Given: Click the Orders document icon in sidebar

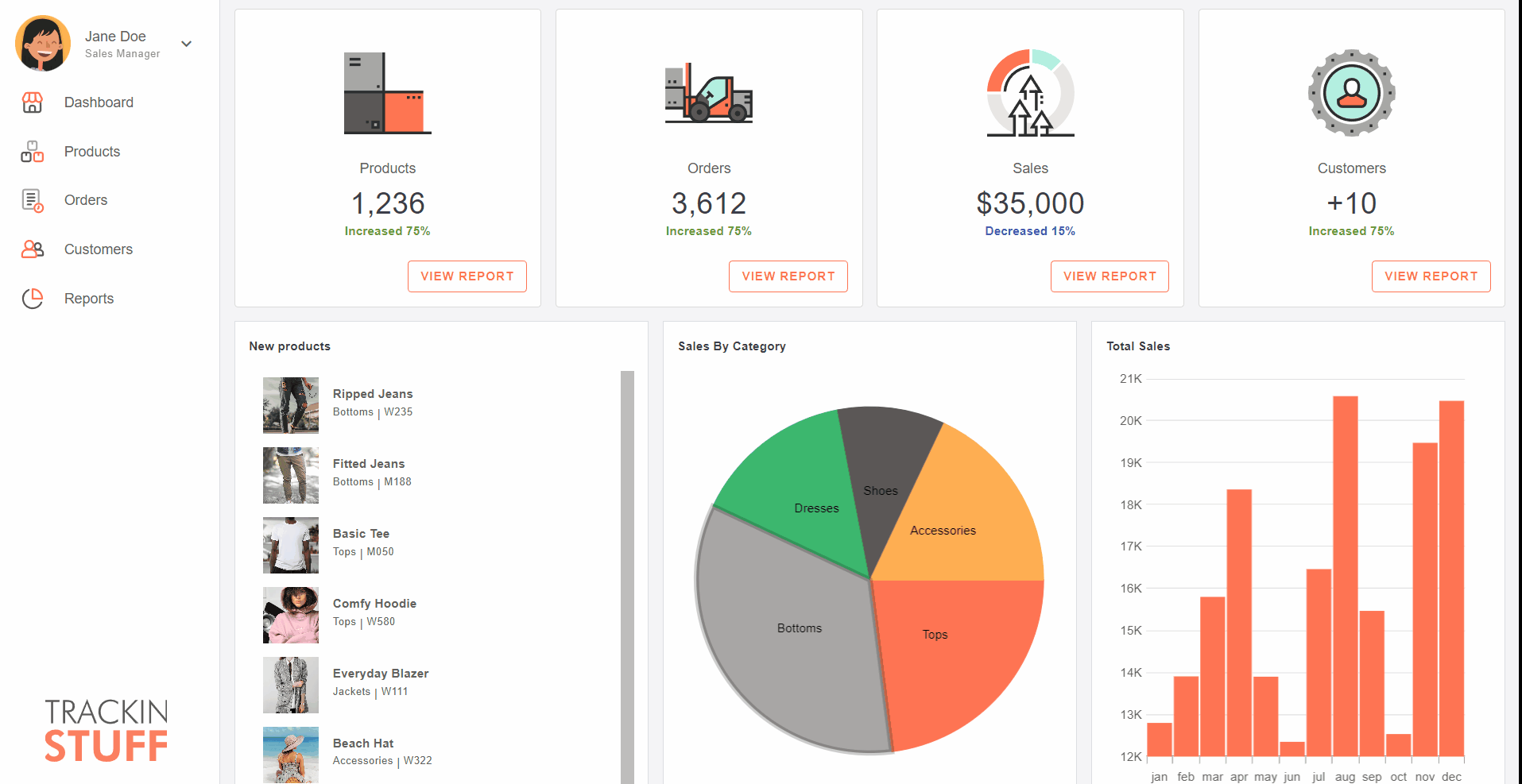Looking at the screenshot, I should point(33,200).
